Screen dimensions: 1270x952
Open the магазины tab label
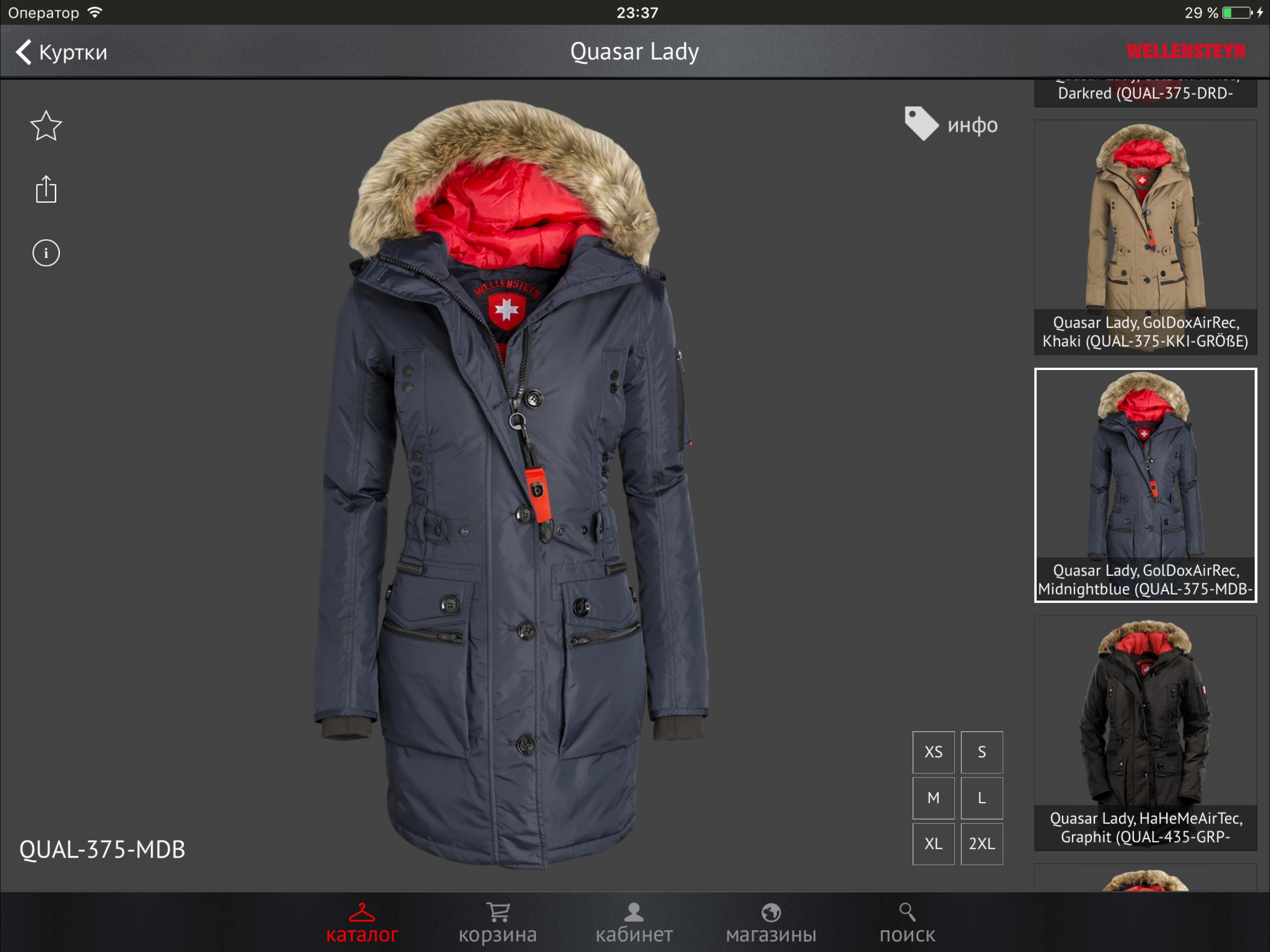click(x=770, y=935)
